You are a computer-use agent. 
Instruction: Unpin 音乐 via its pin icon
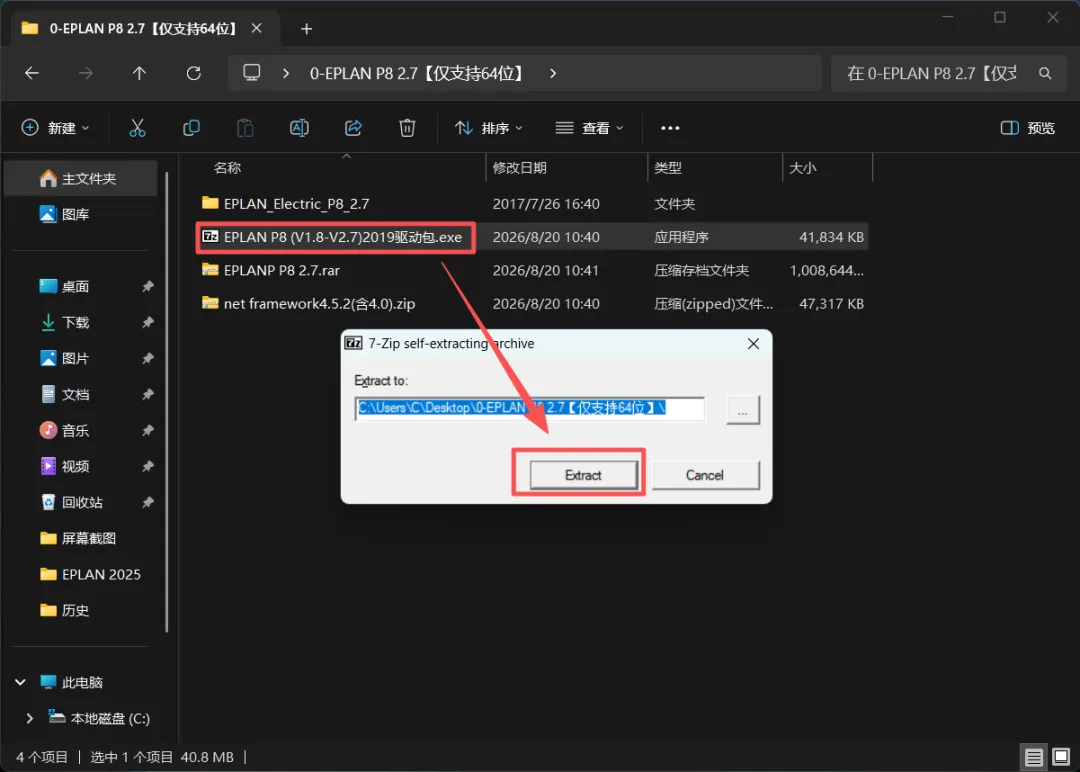(147, 430)
